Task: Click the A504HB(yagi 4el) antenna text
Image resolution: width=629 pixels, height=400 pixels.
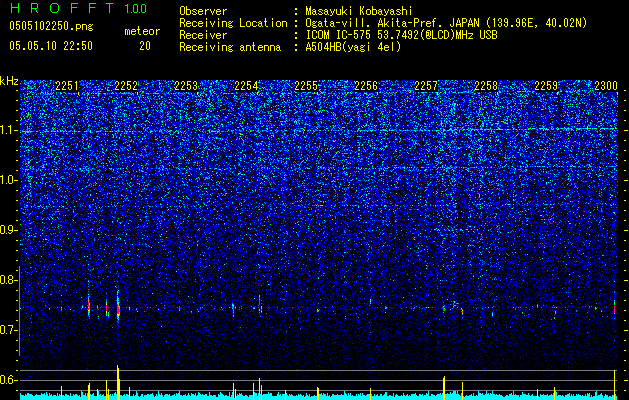Action: click(x=353, y=47)
